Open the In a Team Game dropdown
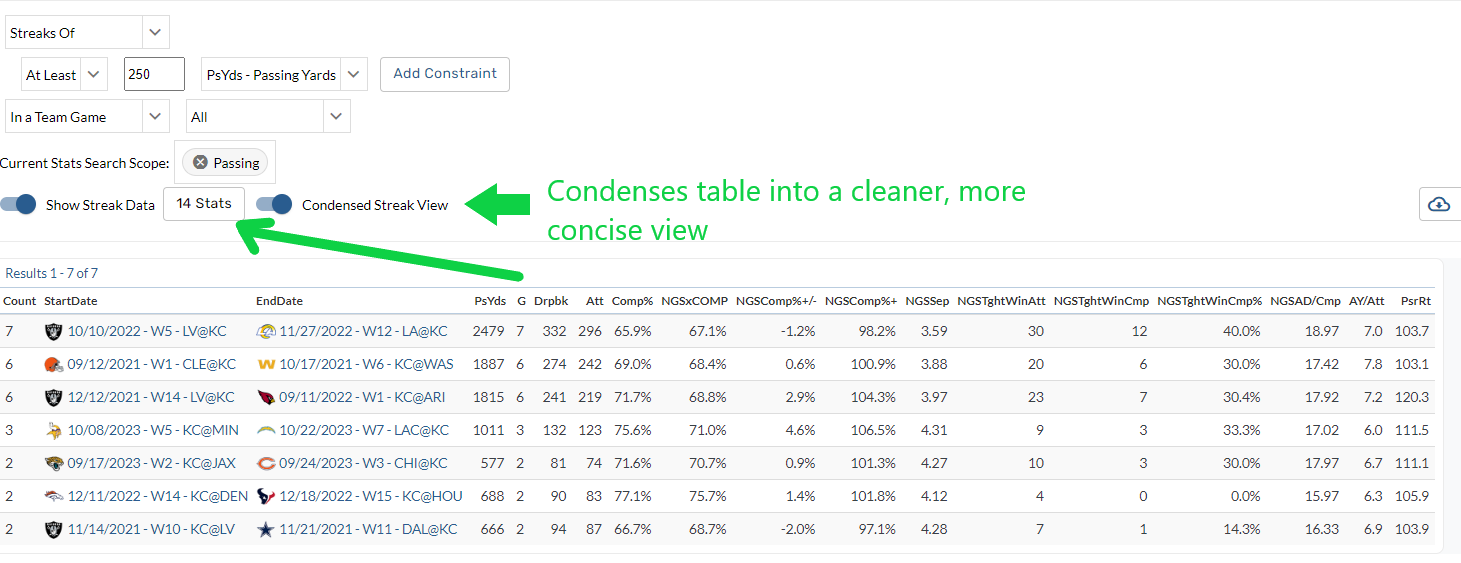Screen dimensions: 1461x563 pos(86,117)
